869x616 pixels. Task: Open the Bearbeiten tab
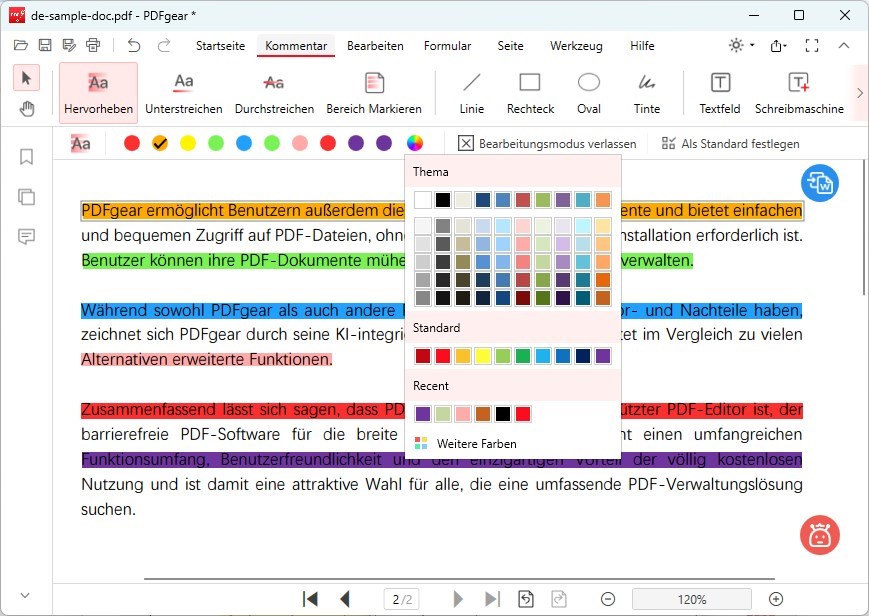375,46
